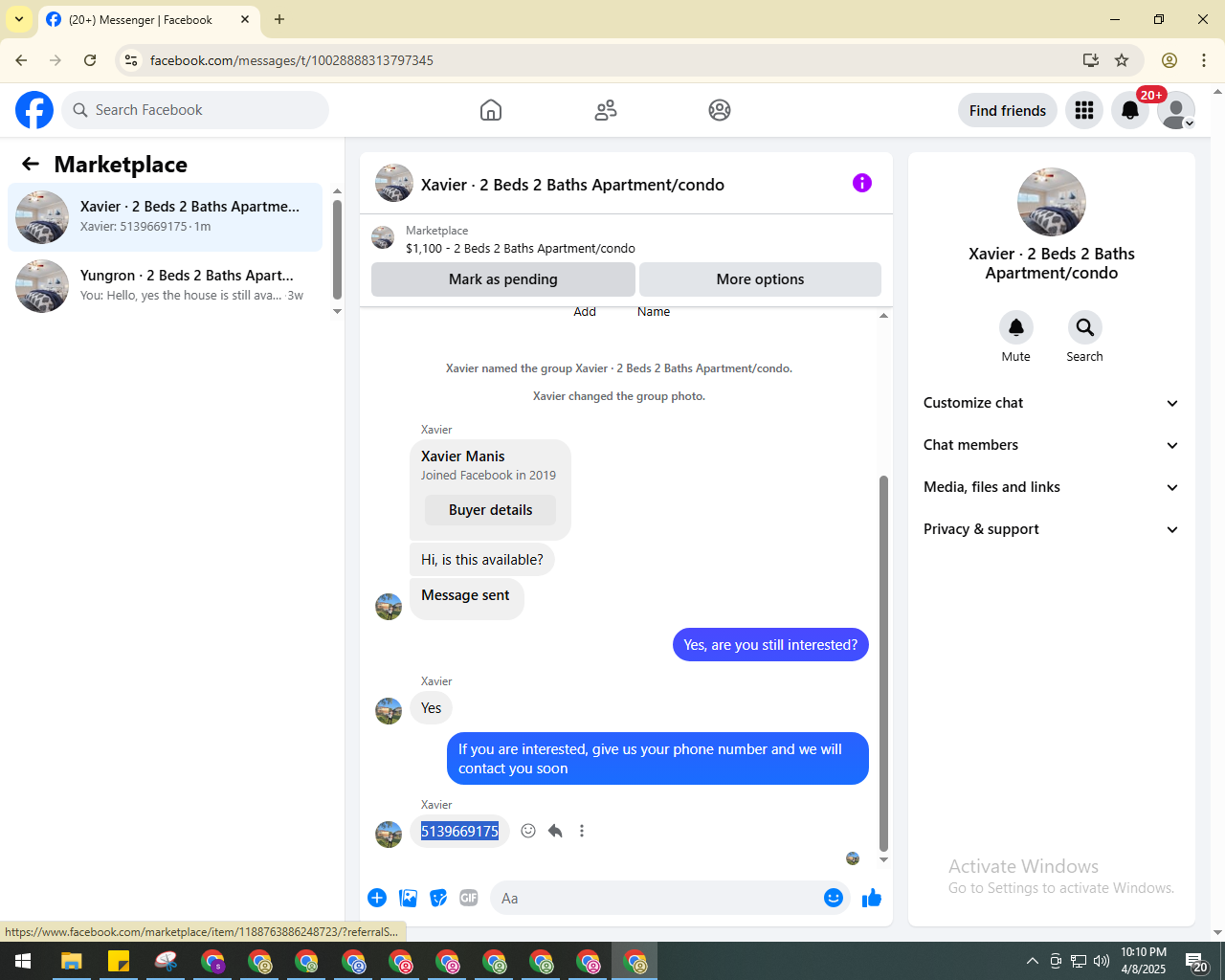Expand Chat members section

point(1051,445)
